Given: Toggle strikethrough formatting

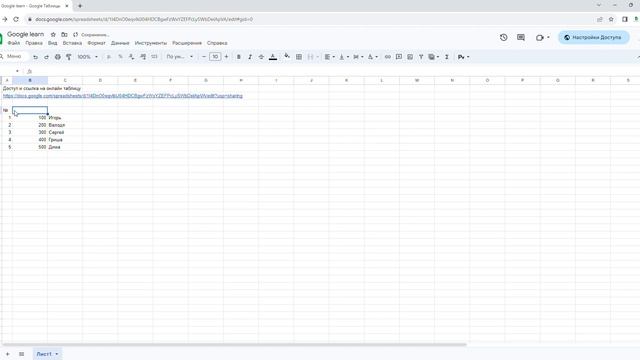Looking at the screenshot, I should (261, 57).
